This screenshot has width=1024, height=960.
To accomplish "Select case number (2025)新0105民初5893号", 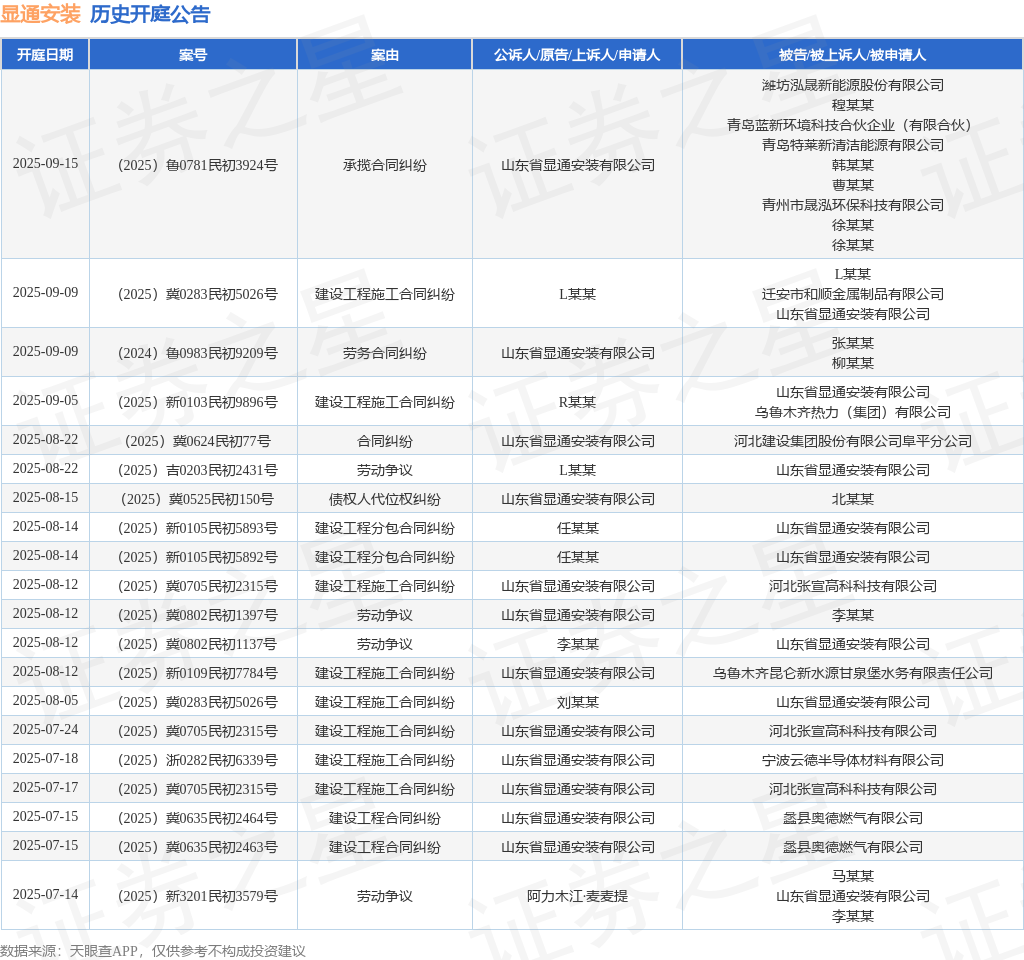I will 198,528.
